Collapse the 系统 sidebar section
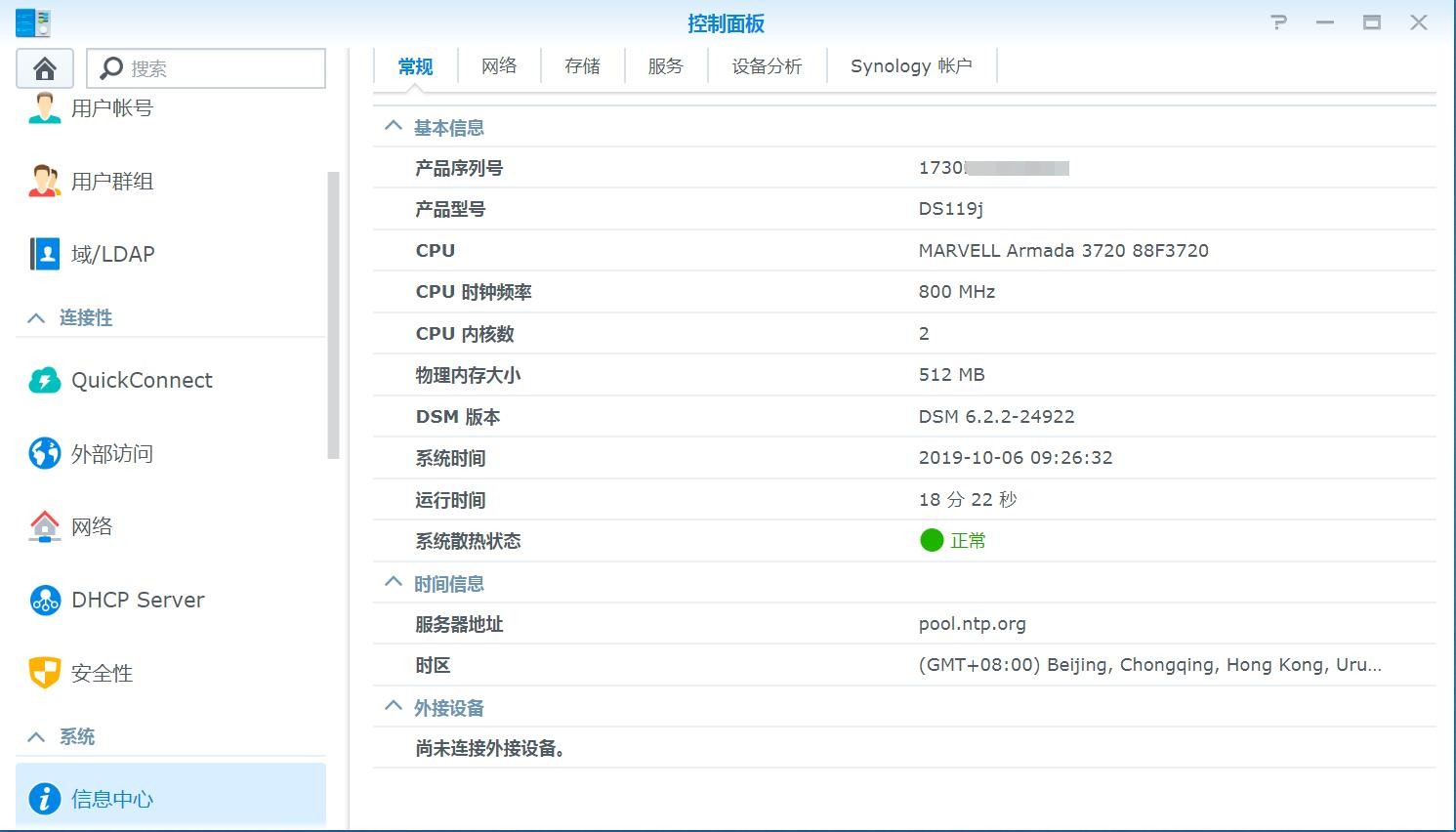This screenshot has height=832, width=1456. tap(37, 736)
